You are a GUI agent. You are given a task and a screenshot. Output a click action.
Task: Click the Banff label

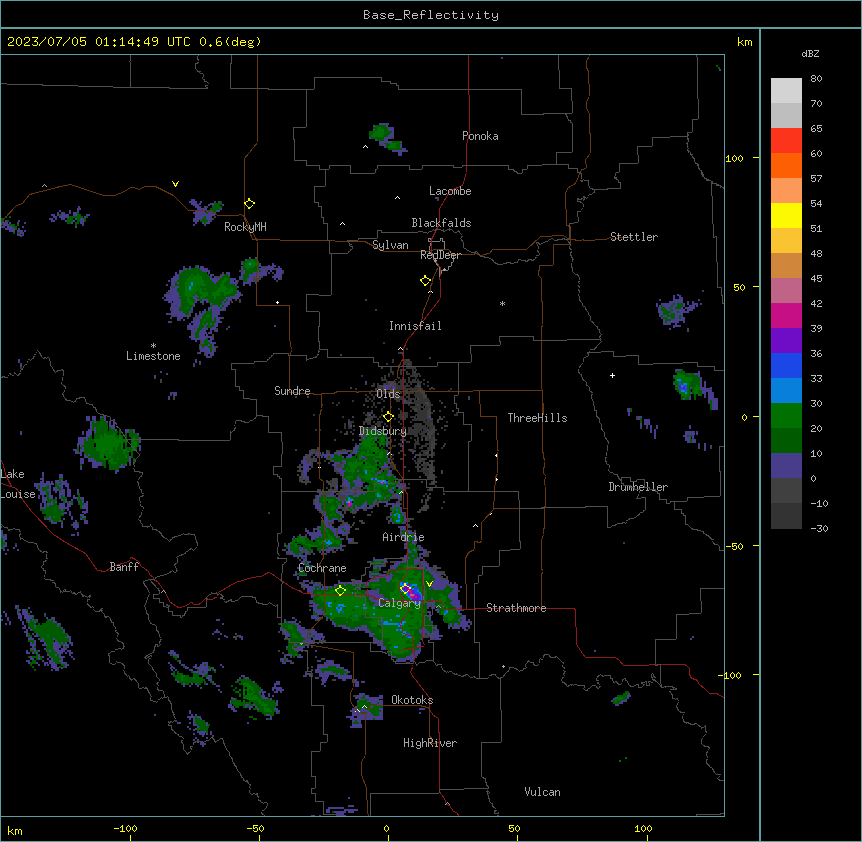[124, 567]
